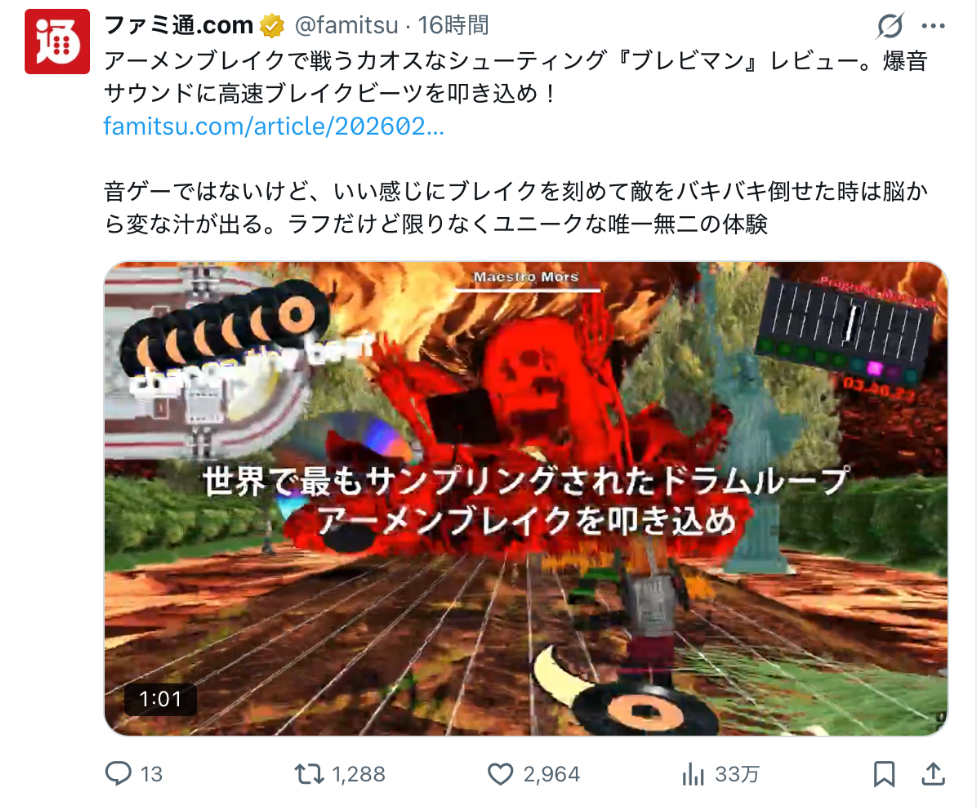Bookmark this post

pyautogui.click(x=884, y=774)
